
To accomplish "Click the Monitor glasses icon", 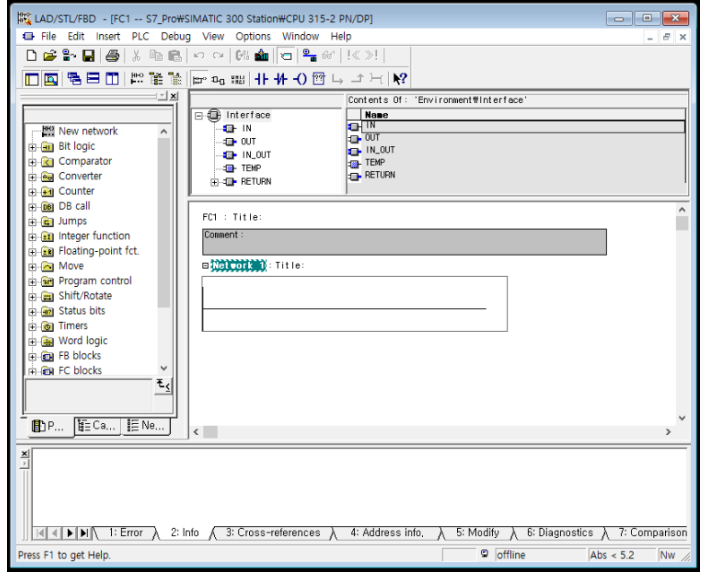I will pyautogui.click(x=328, y=56).
